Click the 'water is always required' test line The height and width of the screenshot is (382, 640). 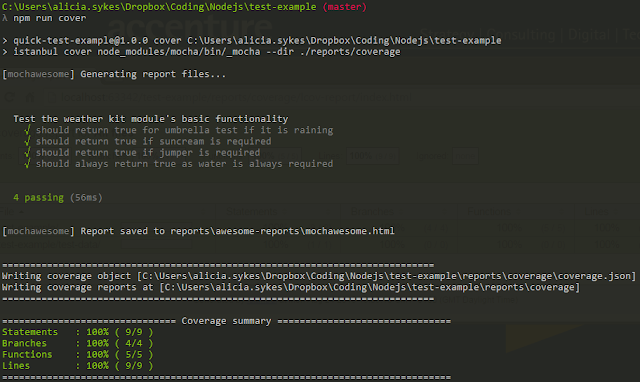(x=184, y=164)
